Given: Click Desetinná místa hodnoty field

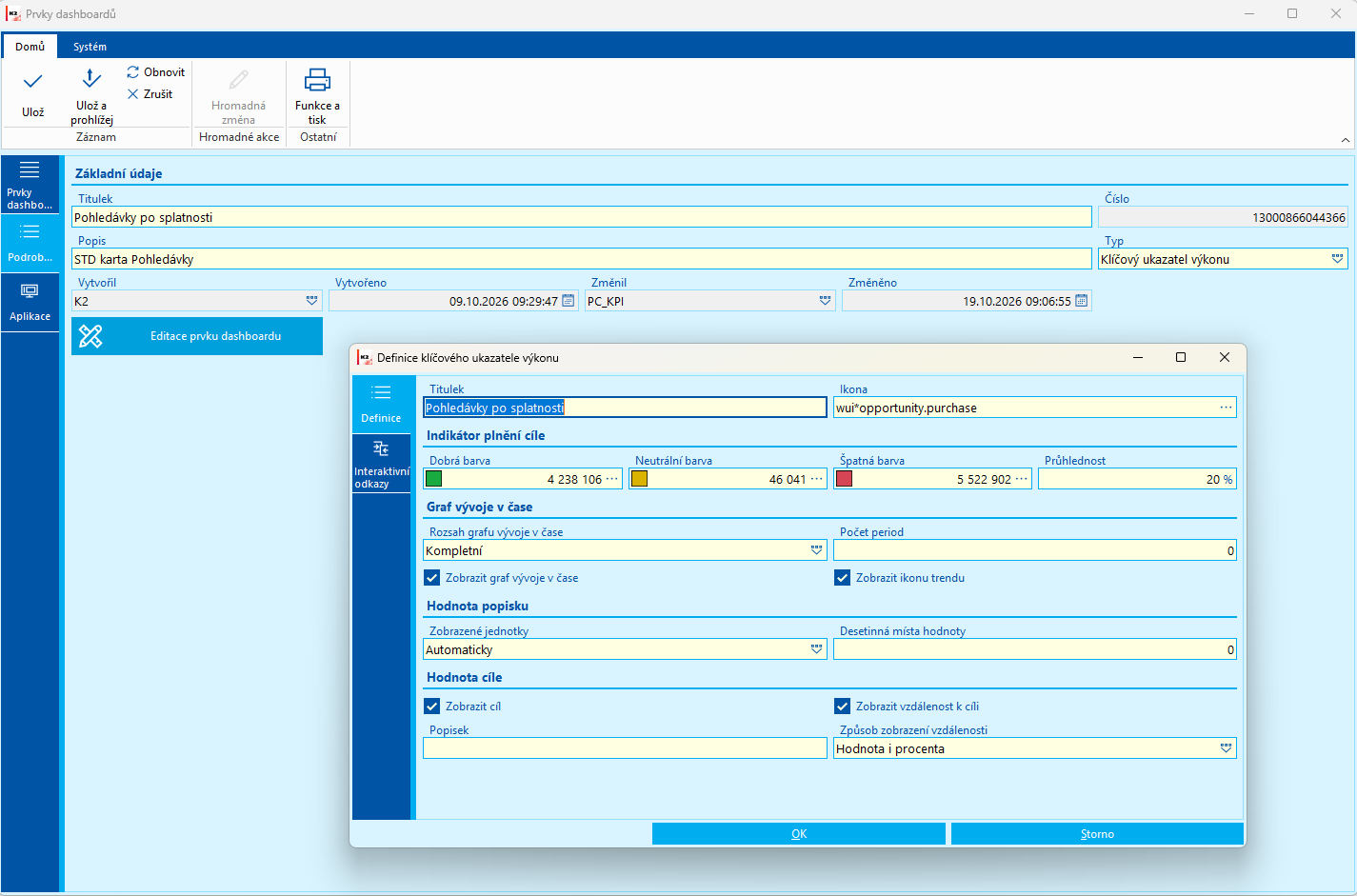Looking at the screenshot, I should [1034, 649].
